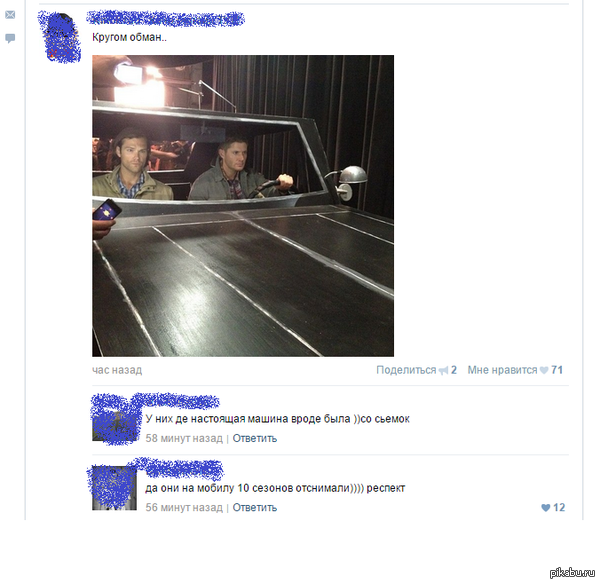Reply to the 58 минут назад comment
Screen dimensions: 600x584
[x=254, y=438]
